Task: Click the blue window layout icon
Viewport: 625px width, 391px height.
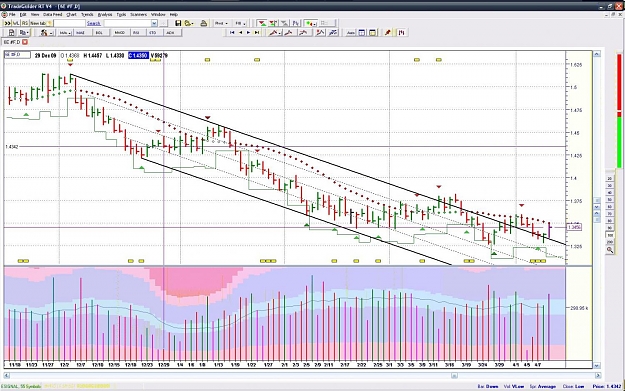Action: coord(362,33)
